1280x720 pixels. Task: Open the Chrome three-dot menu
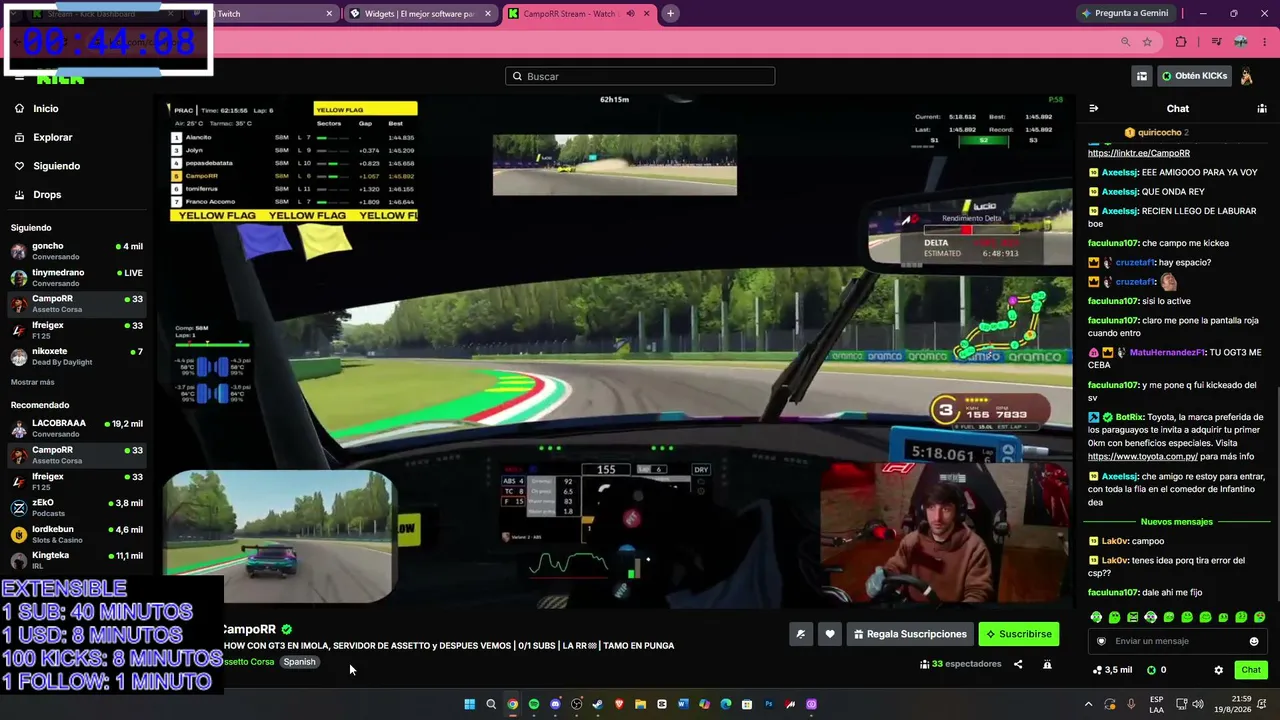(x=1265, y=42)
